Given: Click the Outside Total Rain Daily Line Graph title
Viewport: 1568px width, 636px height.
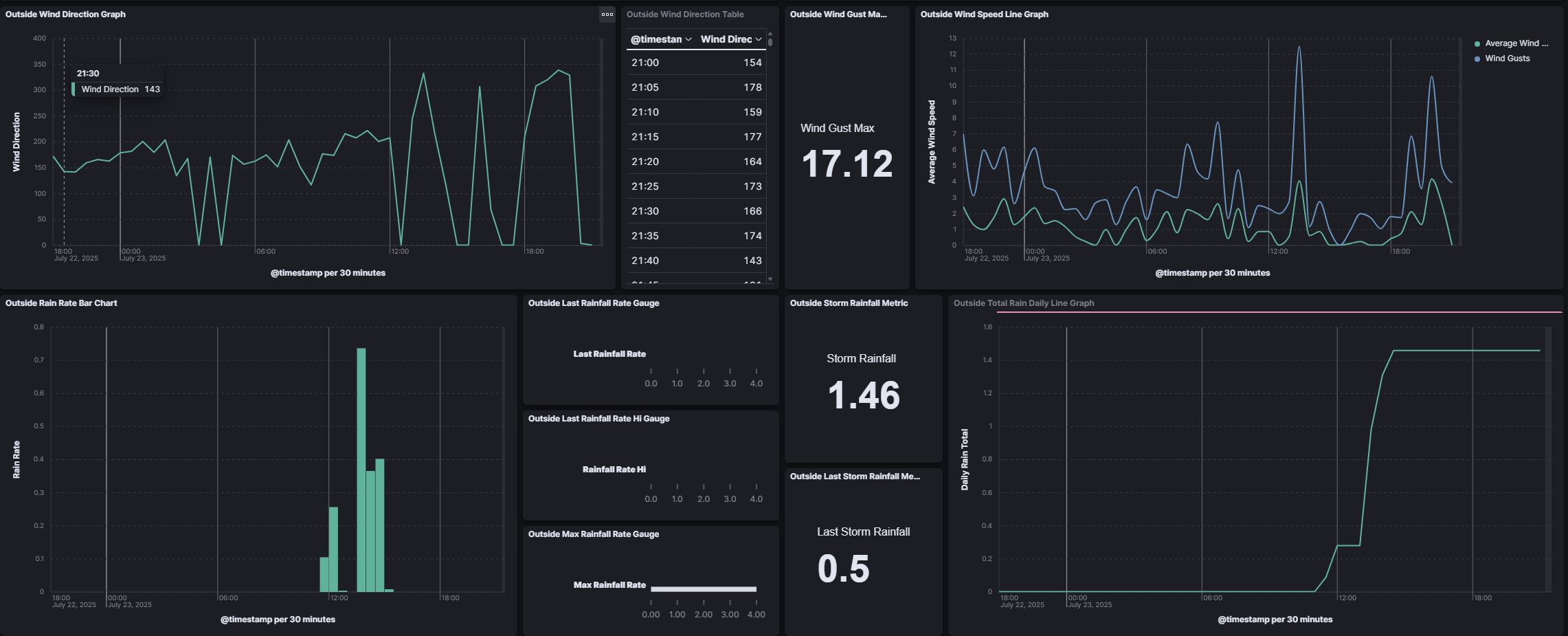Looking at the screenshot, I should coord(1023,303).
